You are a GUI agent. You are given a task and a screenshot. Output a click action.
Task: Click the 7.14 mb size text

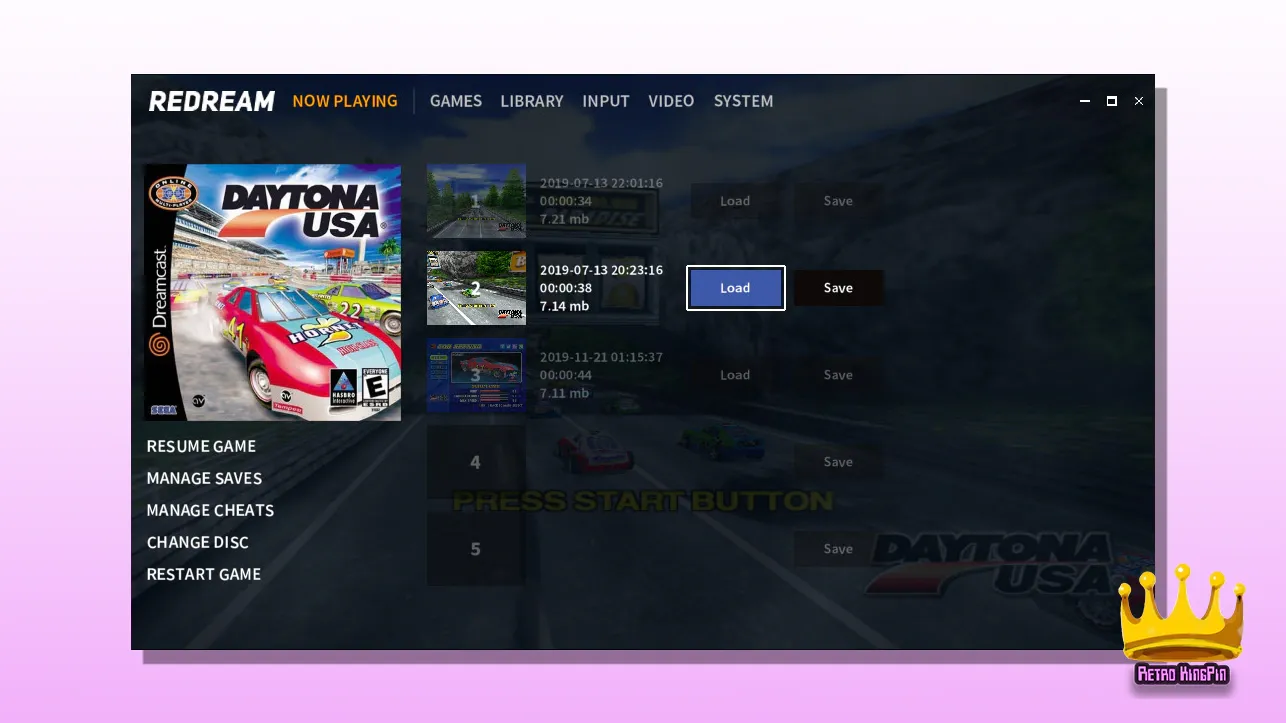click(564, 306)
